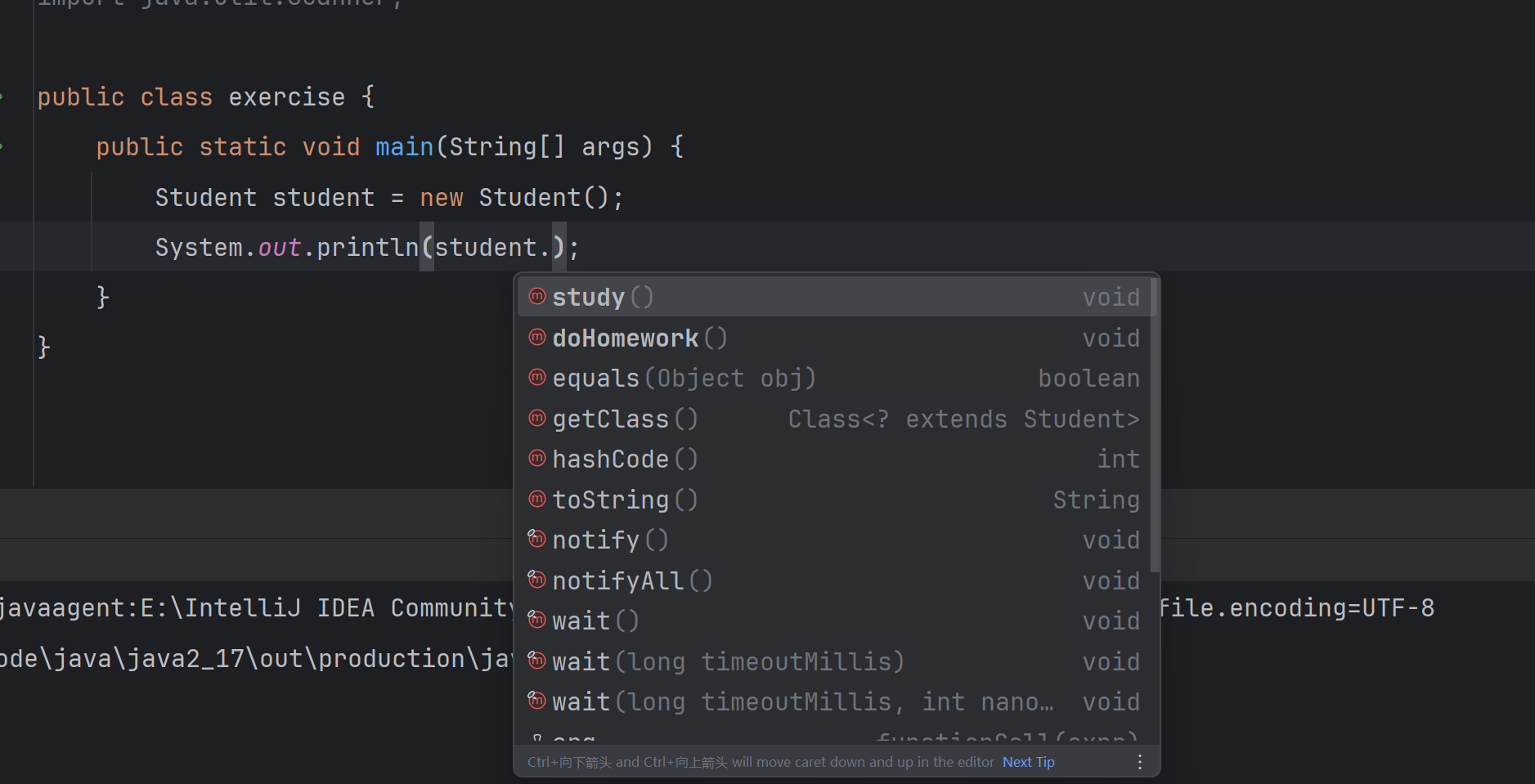
Task: Click the method icon beside doHomework()
Action: (536, 337)
